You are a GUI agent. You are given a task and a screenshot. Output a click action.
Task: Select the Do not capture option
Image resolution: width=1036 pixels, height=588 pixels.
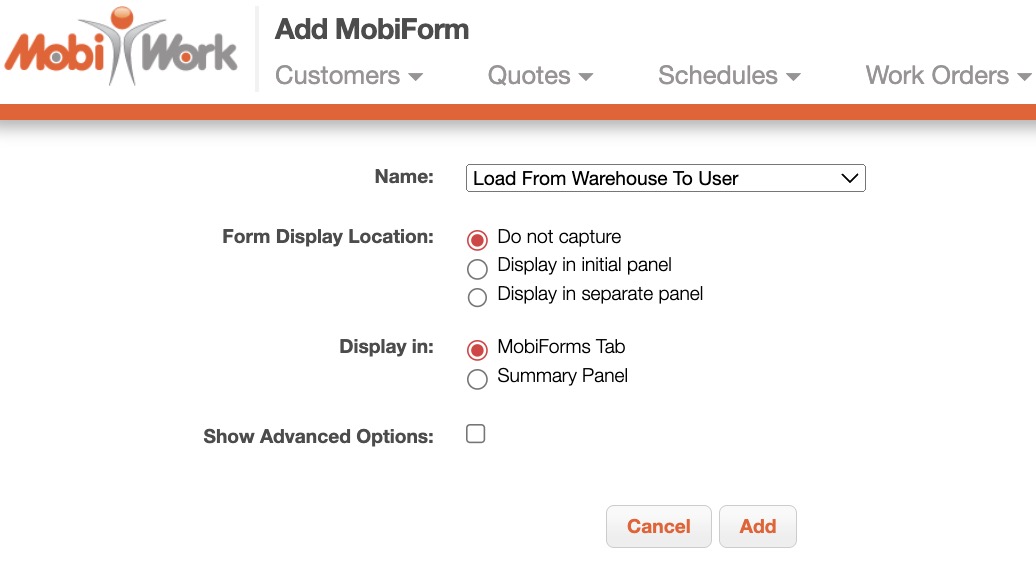pos(478,239)
